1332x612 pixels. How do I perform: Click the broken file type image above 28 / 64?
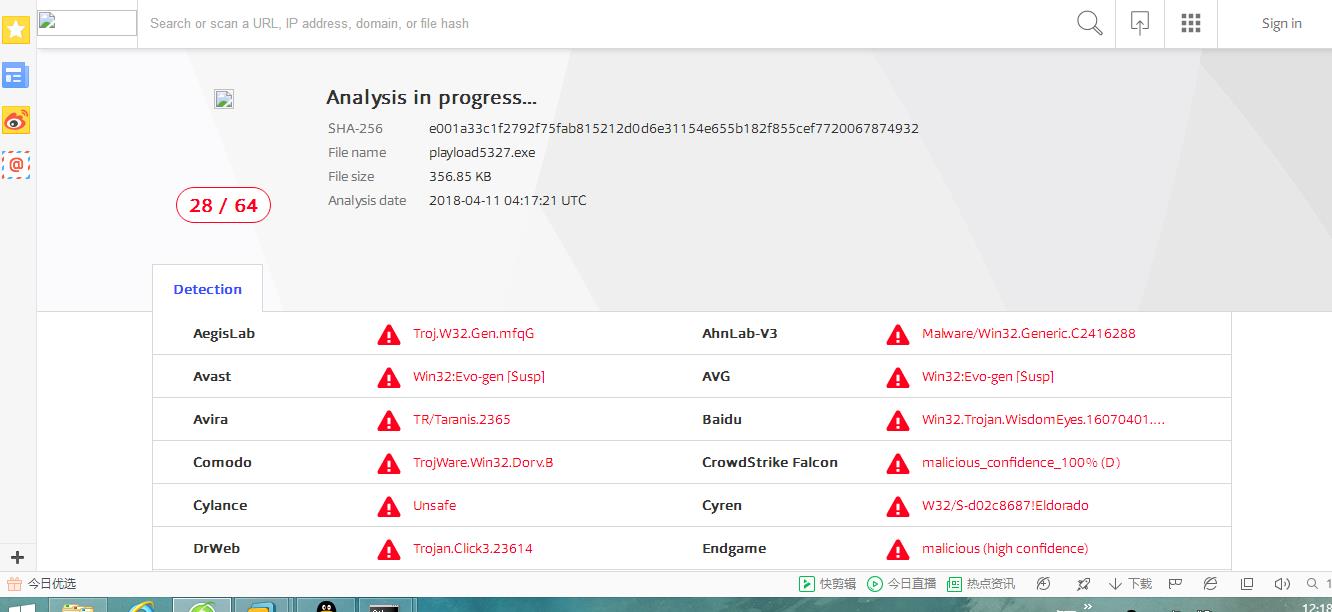224,98
